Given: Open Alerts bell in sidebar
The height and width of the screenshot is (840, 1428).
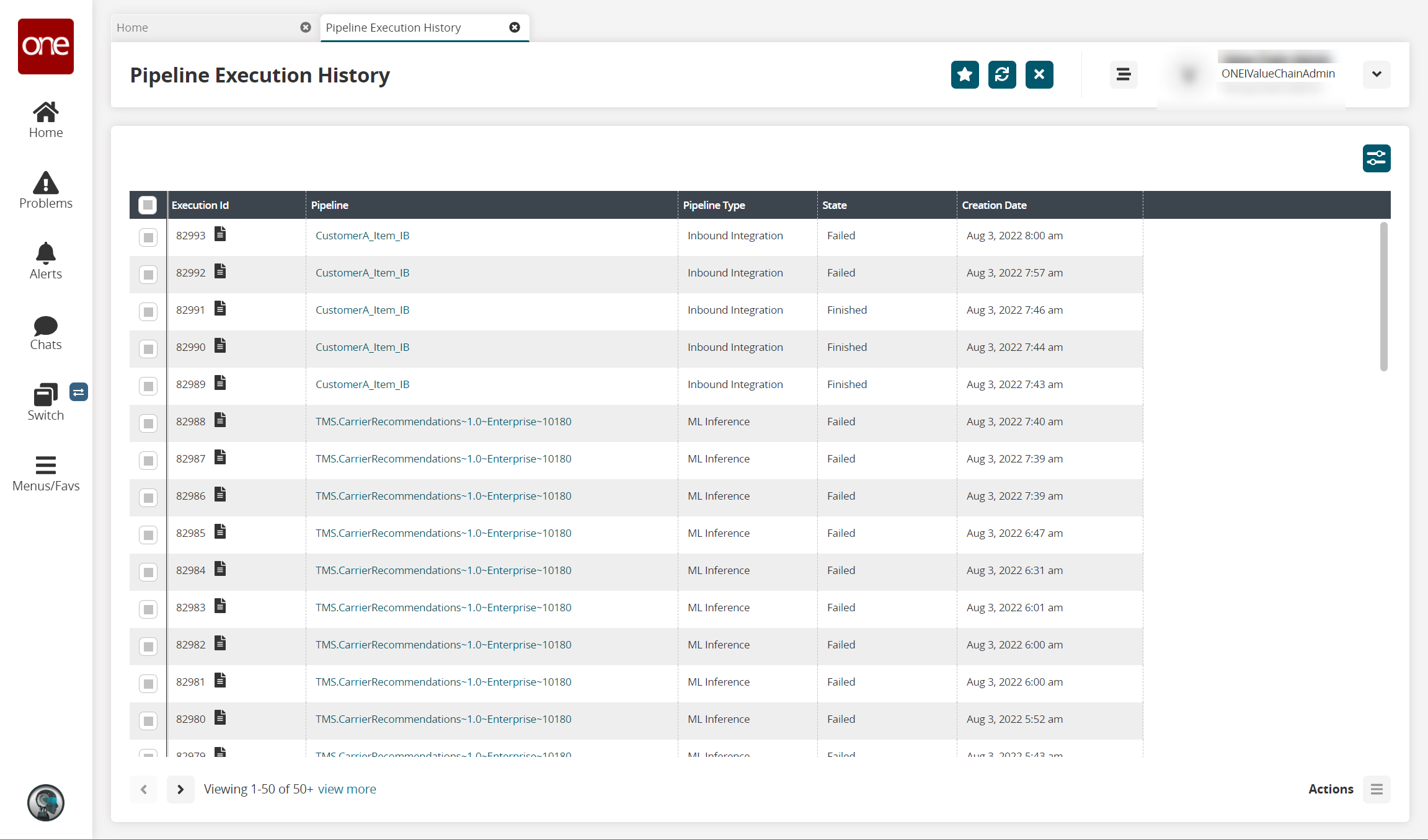Looking at the screenshot, I should pos(46,261).
